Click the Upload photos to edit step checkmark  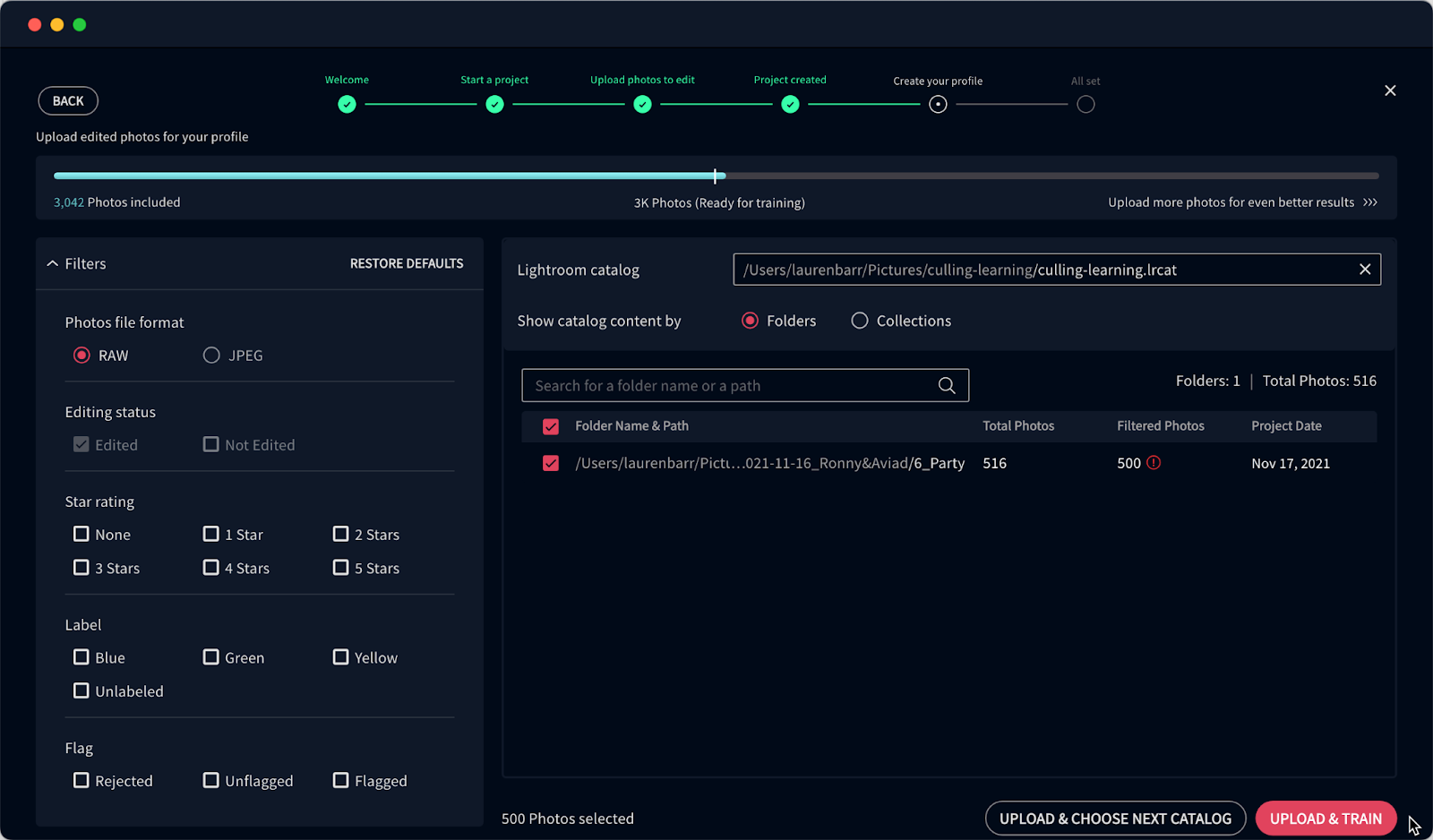(x=642, y=105)
